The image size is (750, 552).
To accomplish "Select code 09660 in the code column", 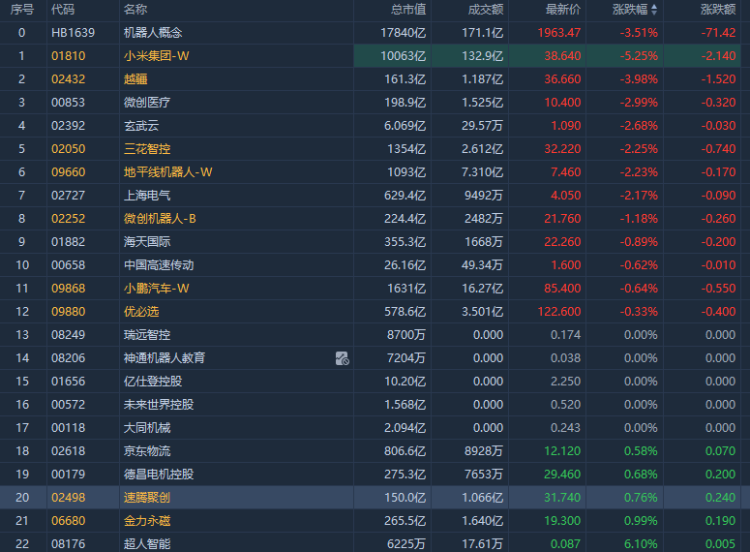I will pos(68,171).
